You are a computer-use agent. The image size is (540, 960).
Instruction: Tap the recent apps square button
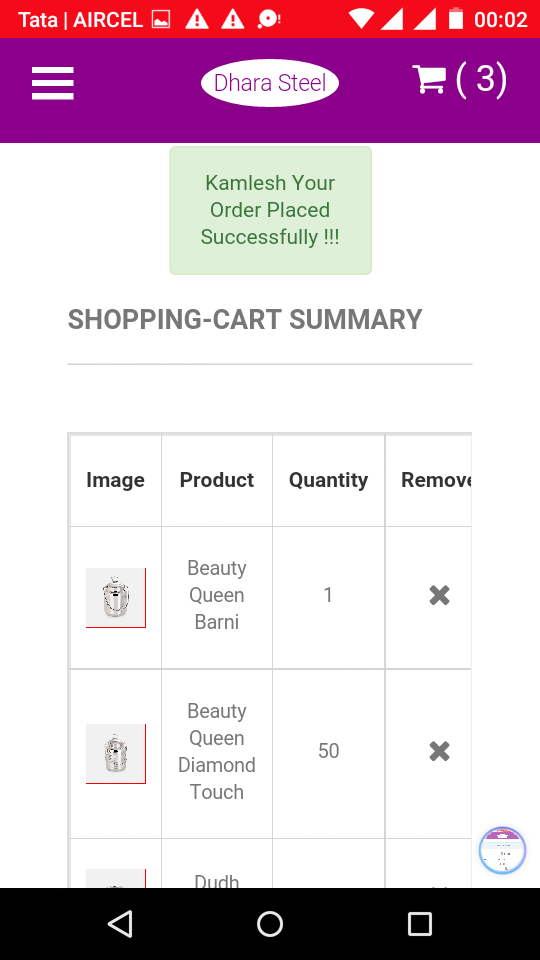[420, 924]
